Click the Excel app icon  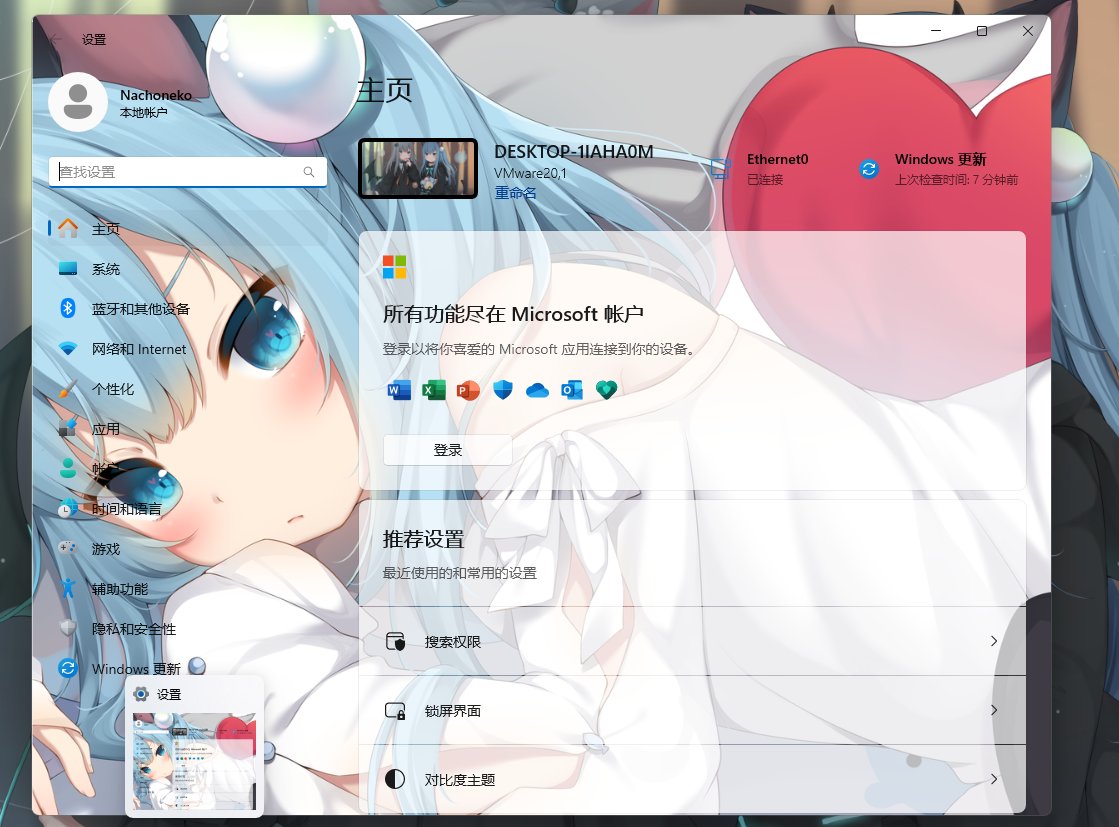click(434, 390)
